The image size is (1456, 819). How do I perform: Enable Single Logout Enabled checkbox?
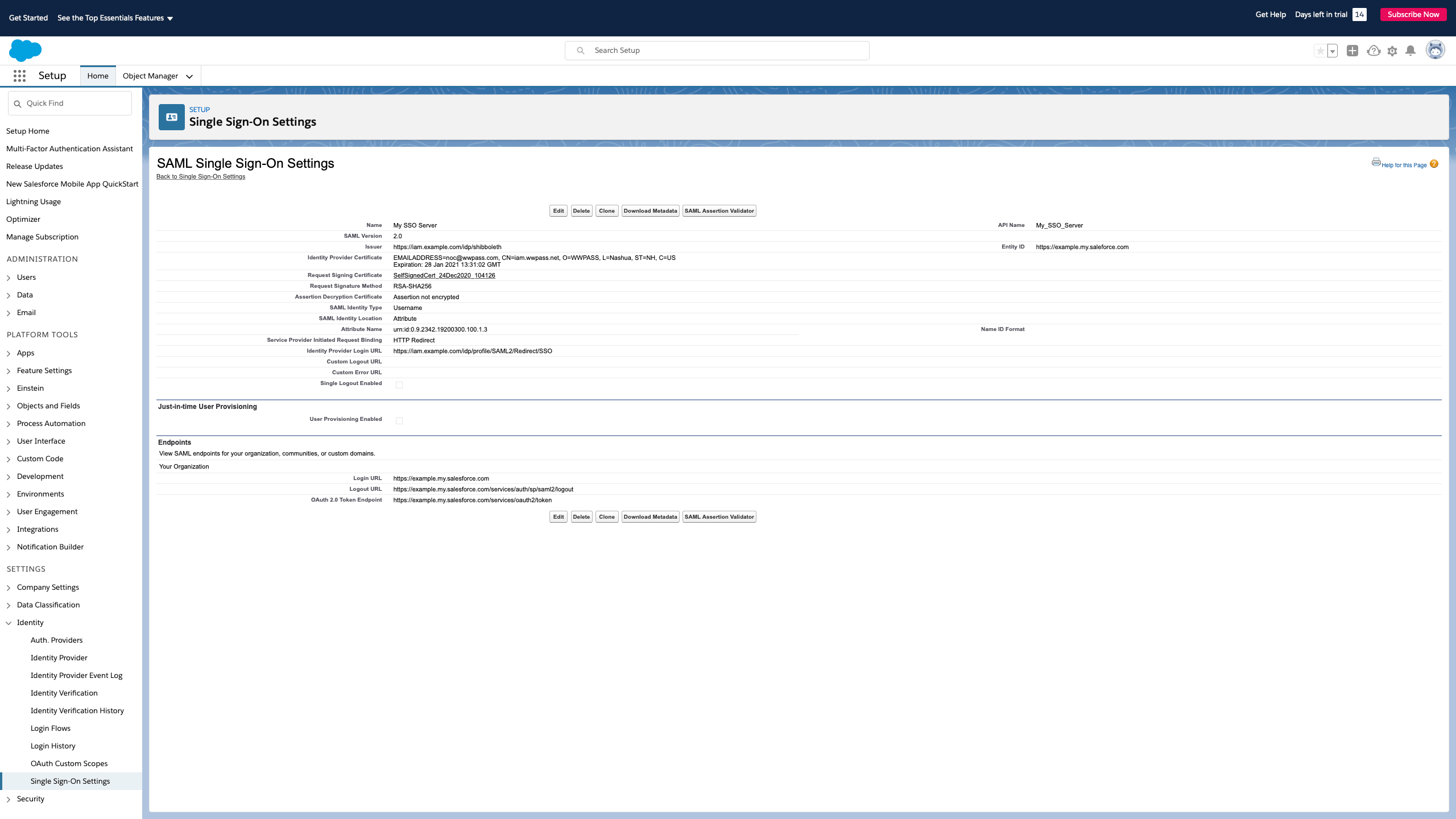click(x=399, y=384)
